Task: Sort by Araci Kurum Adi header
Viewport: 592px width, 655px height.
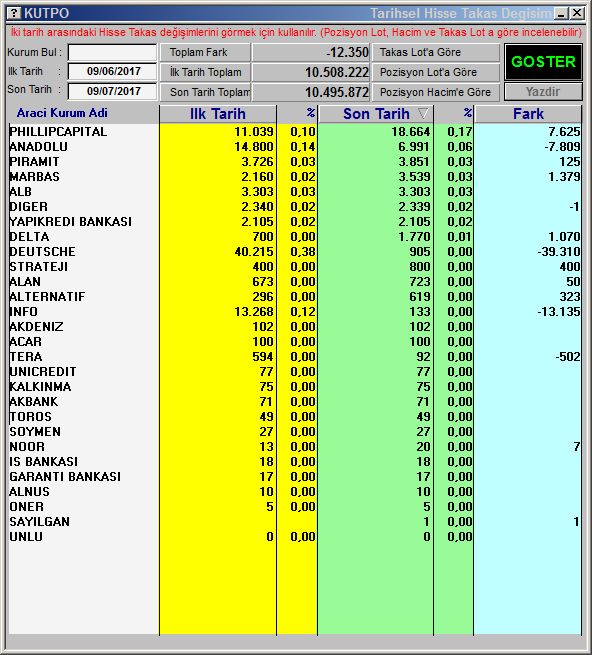Action: (x=62, y=113)
